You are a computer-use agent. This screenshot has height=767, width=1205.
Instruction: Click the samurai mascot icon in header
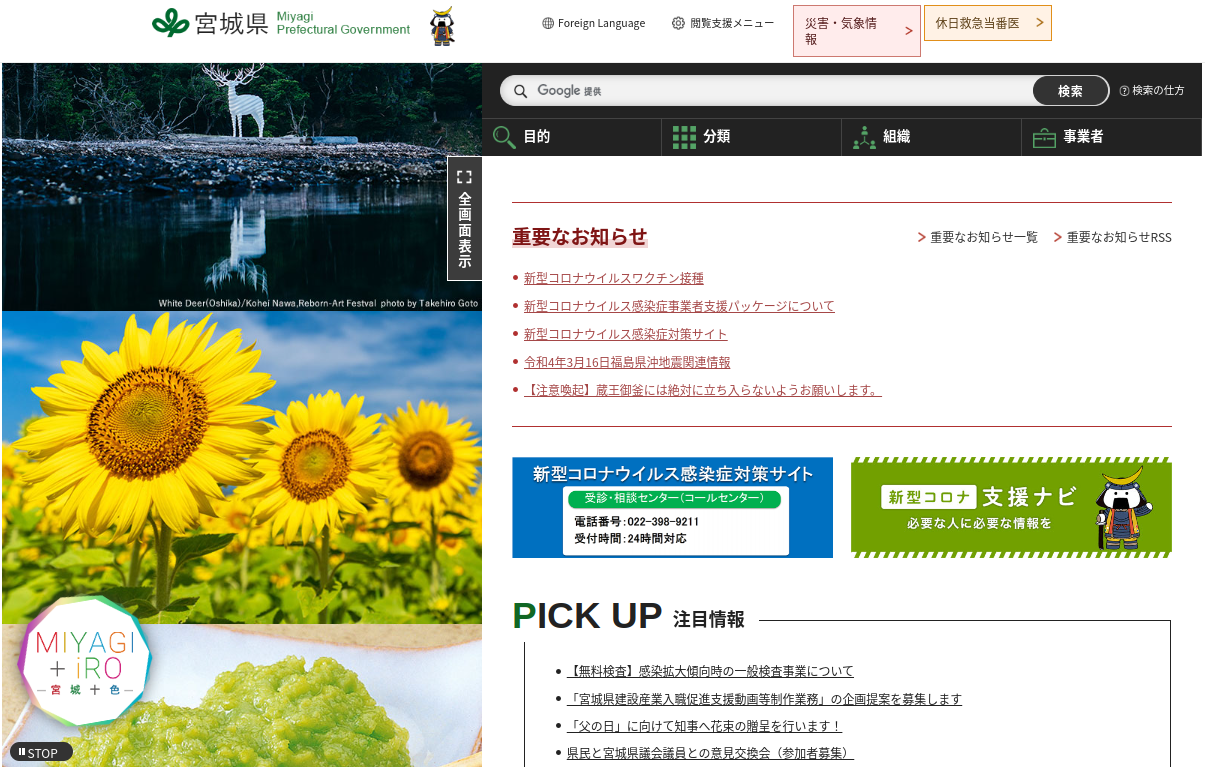click(443, 27)
